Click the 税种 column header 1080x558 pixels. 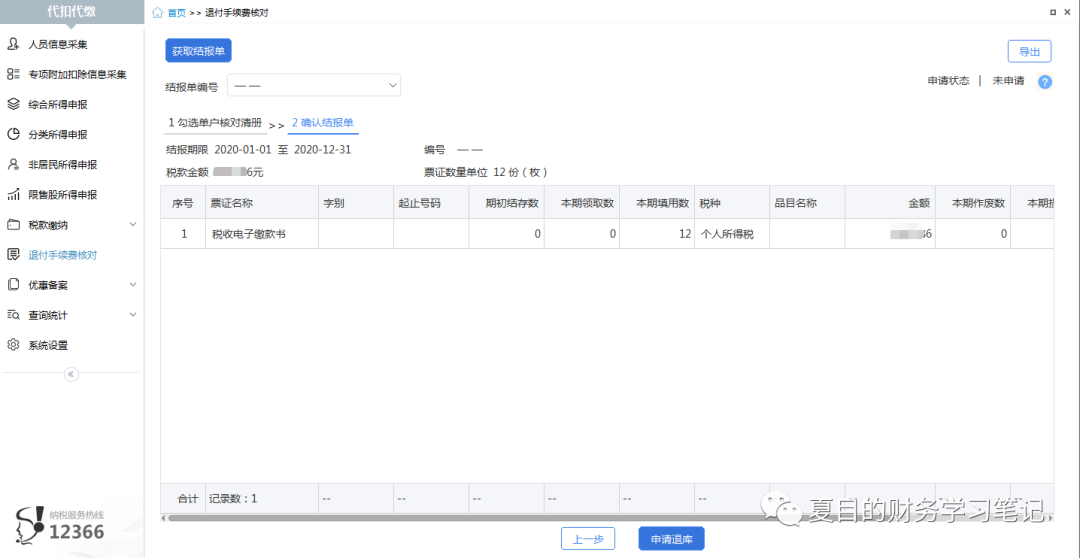pos(732,203)
